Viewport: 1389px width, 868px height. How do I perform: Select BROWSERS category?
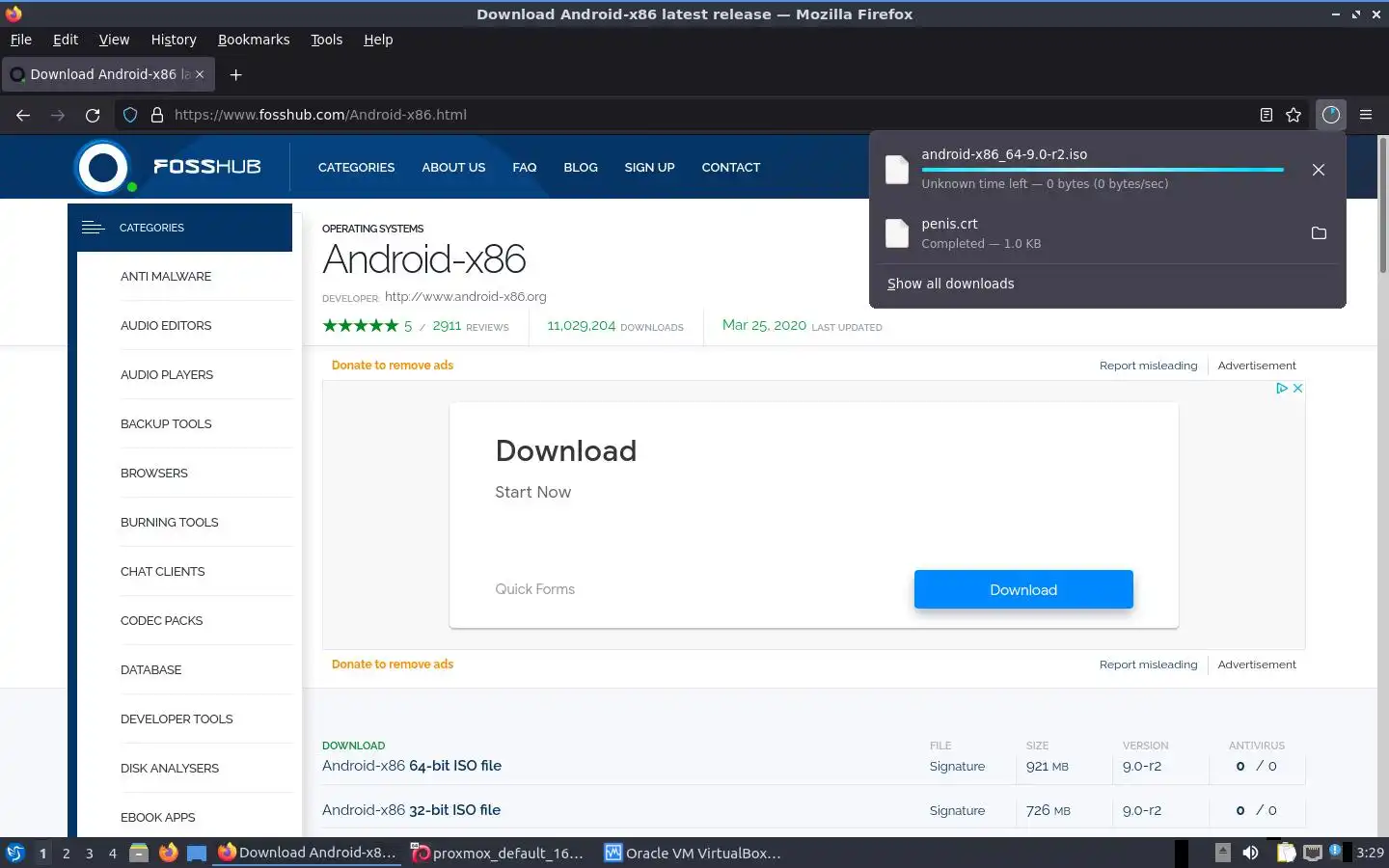[x=154, y=474]
